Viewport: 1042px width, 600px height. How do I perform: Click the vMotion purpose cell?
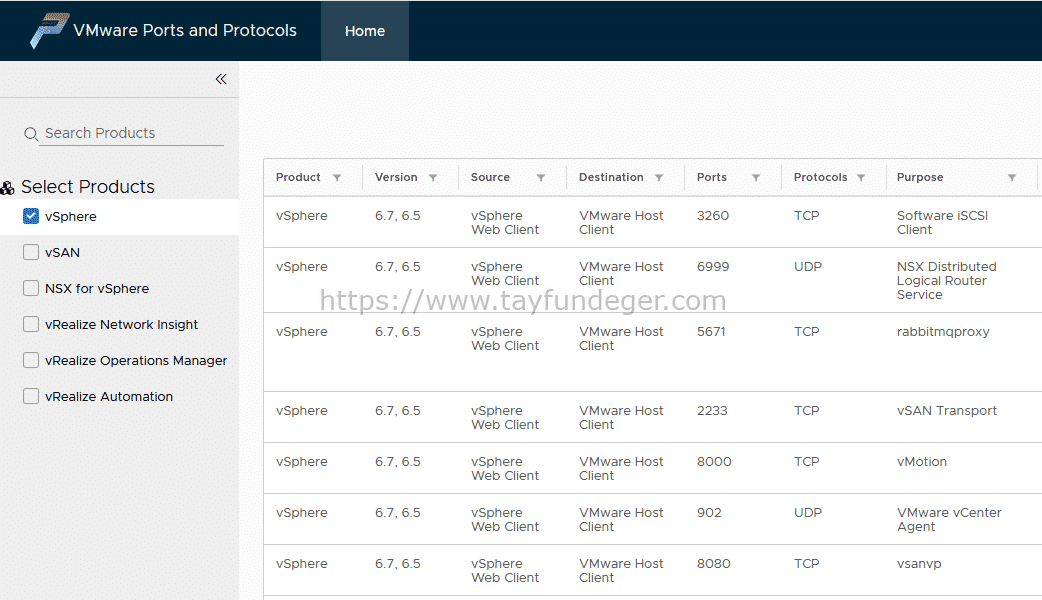922,462
